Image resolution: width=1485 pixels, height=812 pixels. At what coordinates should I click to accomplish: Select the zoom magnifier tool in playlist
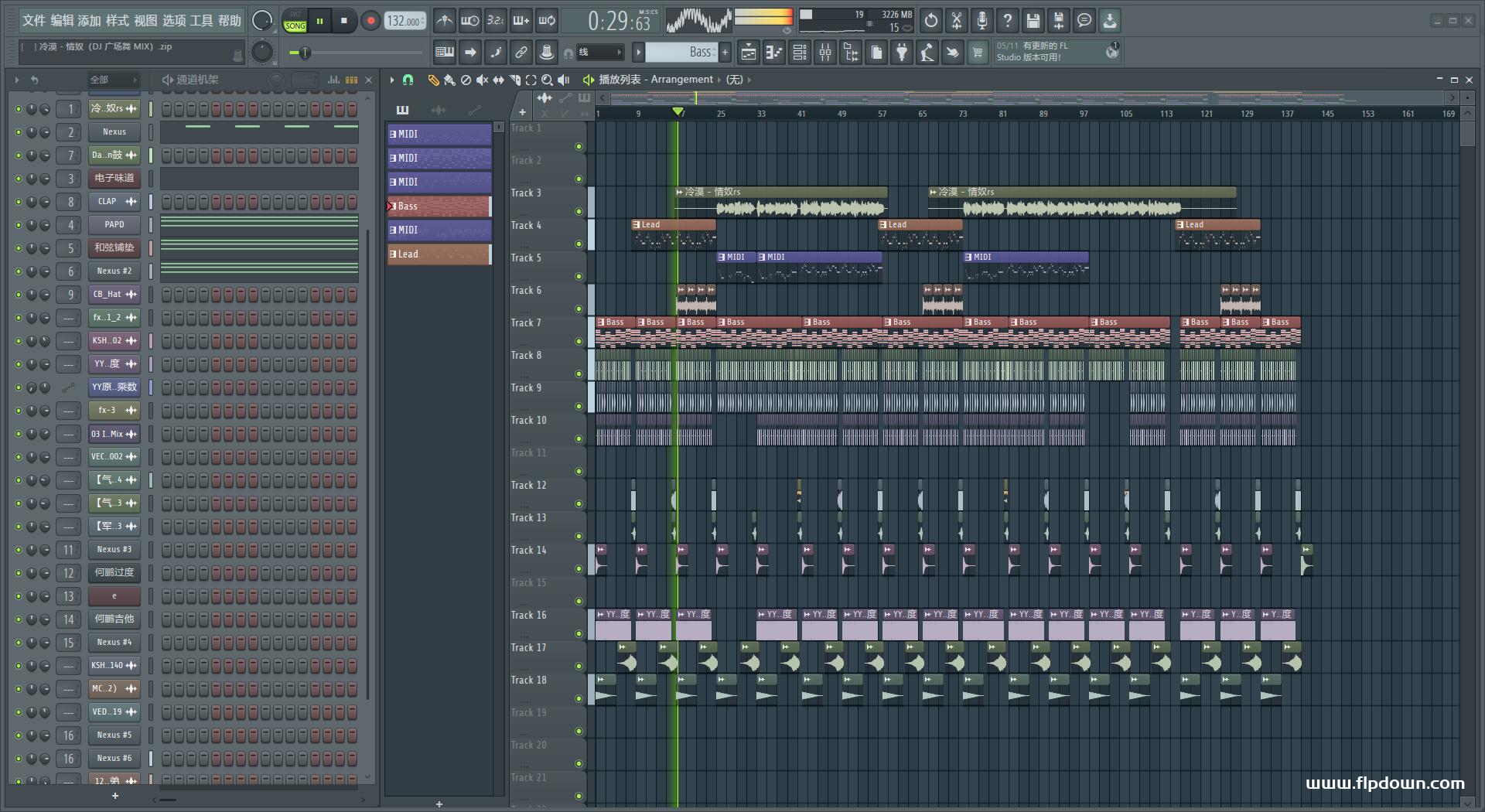547,80
